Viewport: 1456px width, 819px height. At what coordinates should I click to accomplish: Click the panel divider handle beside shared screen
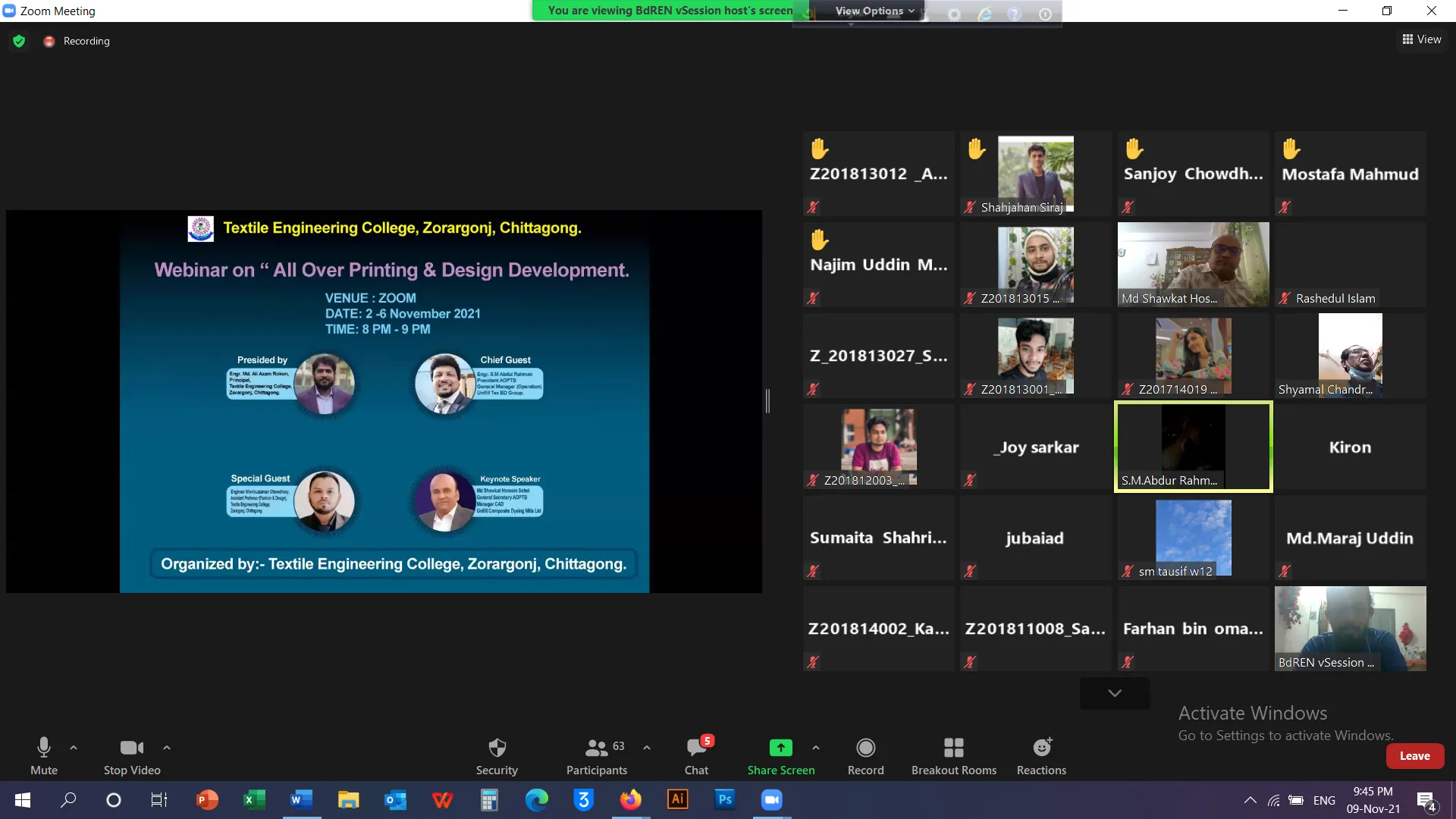click(x=767, y=401)
